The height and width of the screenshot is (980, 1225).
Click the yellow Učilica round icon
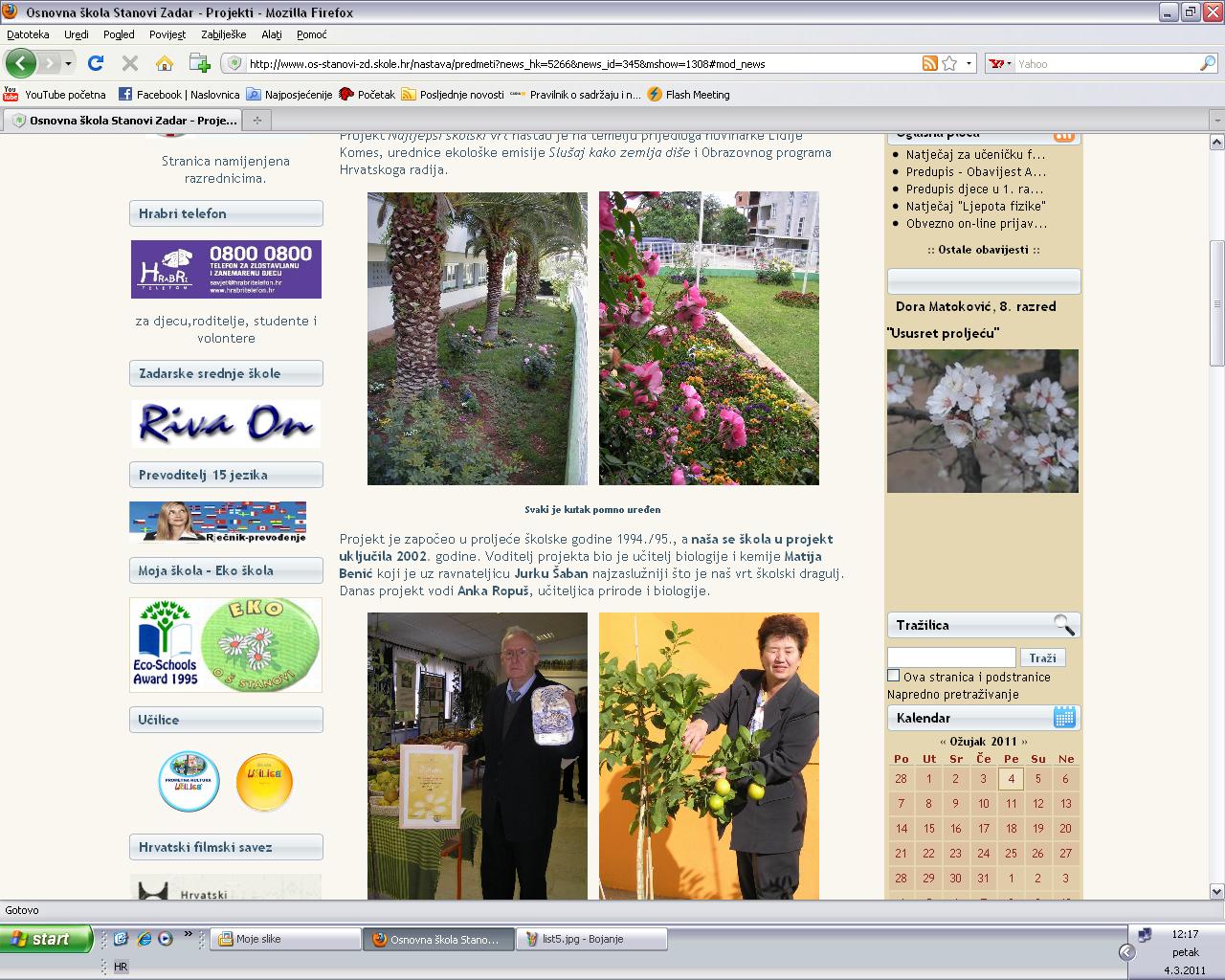click(264, 782)
